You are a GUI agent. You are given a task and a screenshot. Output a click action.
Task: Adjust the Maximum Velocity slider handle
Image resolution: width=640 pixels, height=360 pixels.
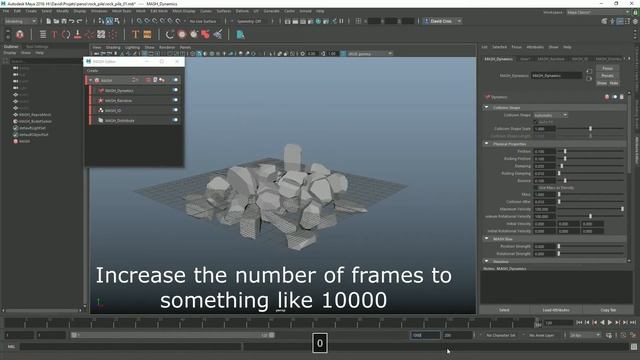(x=622, y=209)
